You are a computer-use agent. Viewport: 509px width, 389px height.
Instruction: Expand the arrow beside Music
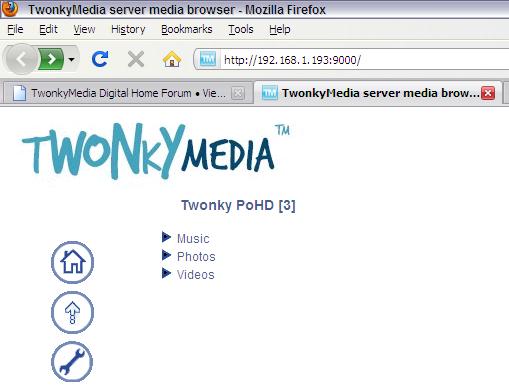pos(166,237)
